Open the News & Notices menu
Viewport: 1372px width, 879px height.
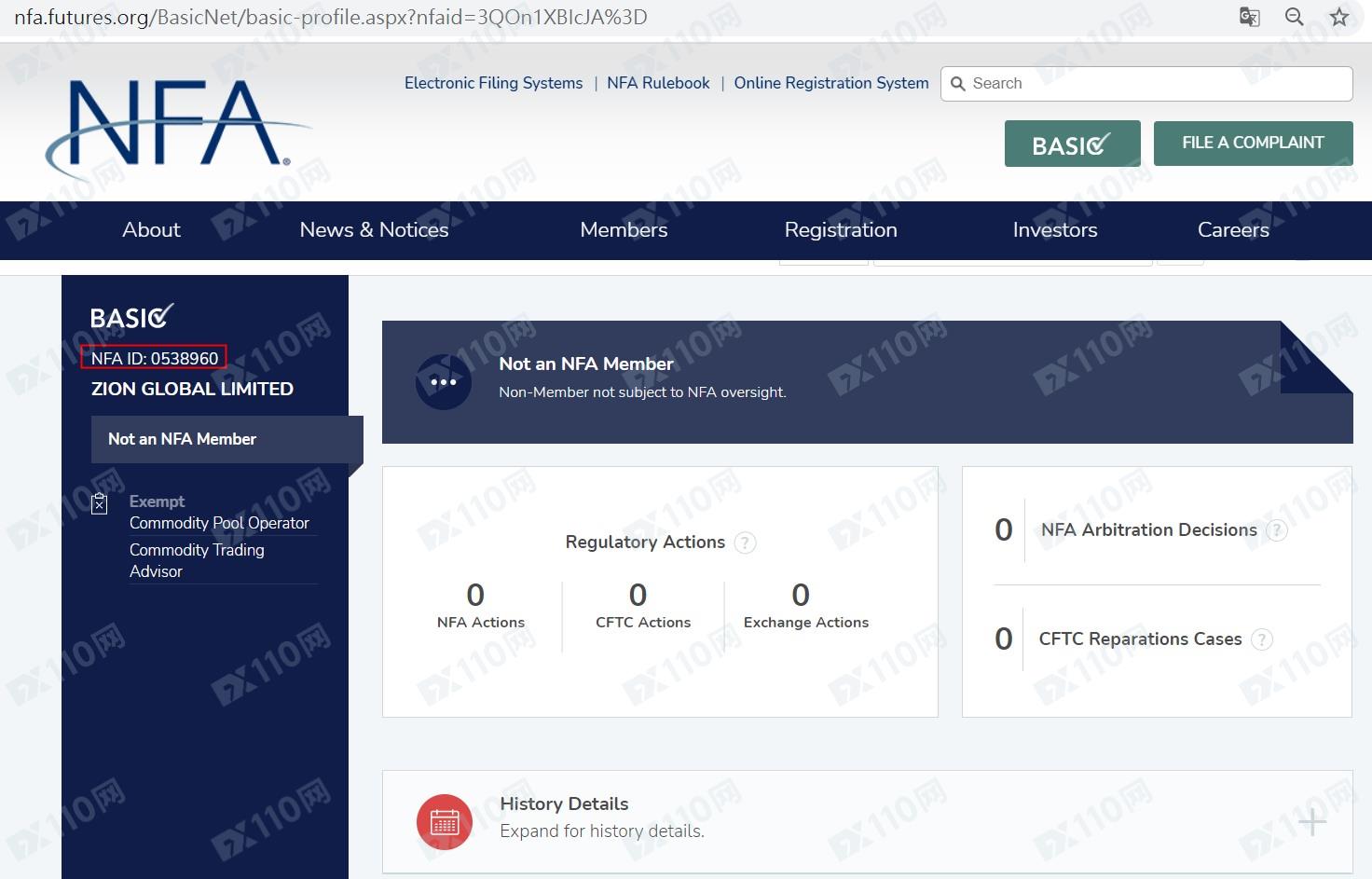374,230
